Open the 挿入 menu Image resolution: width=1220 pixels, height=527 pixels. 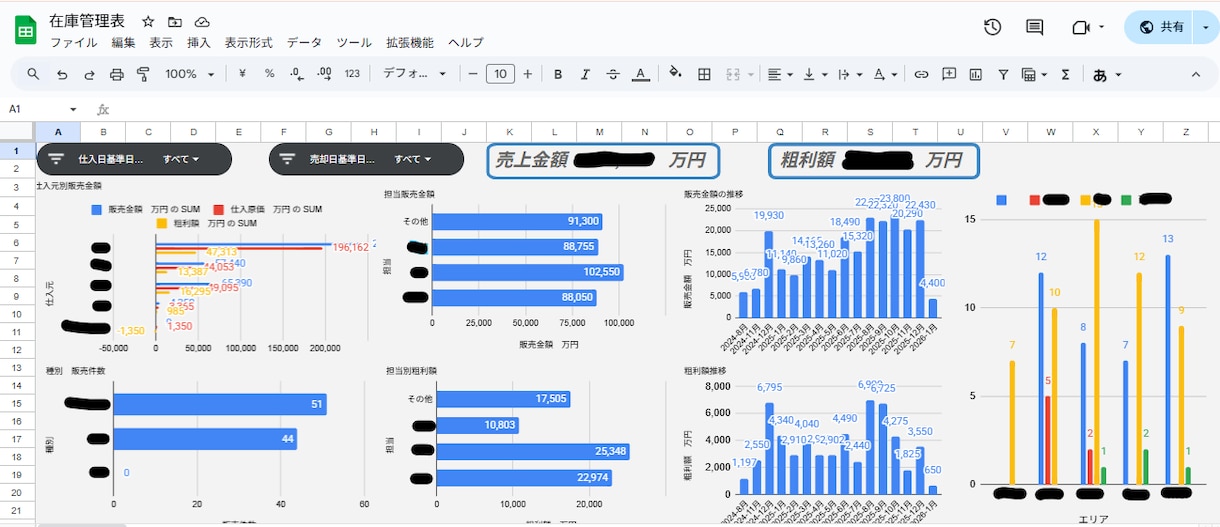pos(199,43)
